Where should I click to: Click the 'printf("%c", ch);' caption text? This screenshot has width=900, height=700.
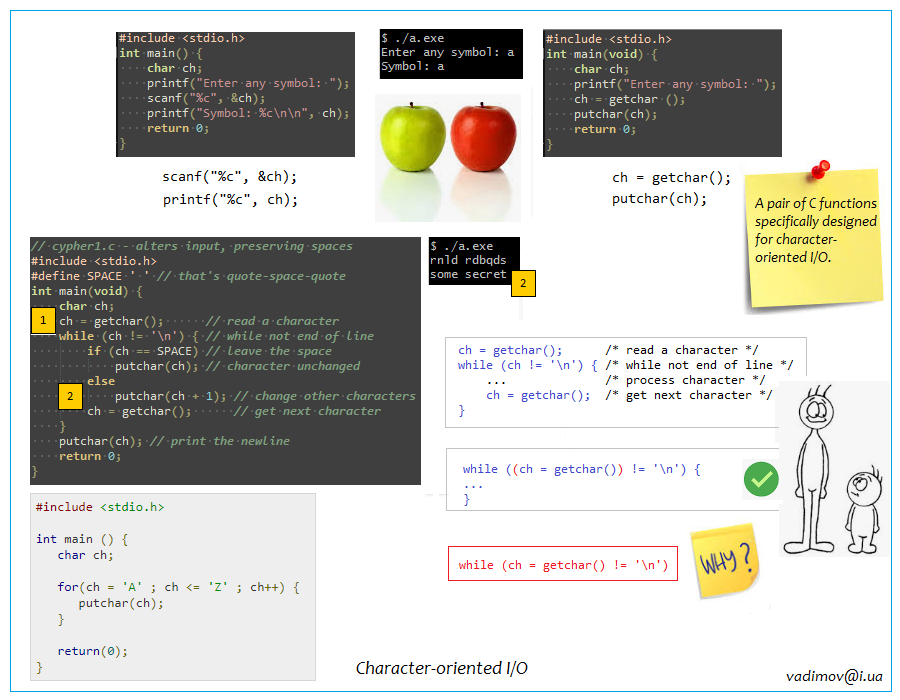pos(230,200)
